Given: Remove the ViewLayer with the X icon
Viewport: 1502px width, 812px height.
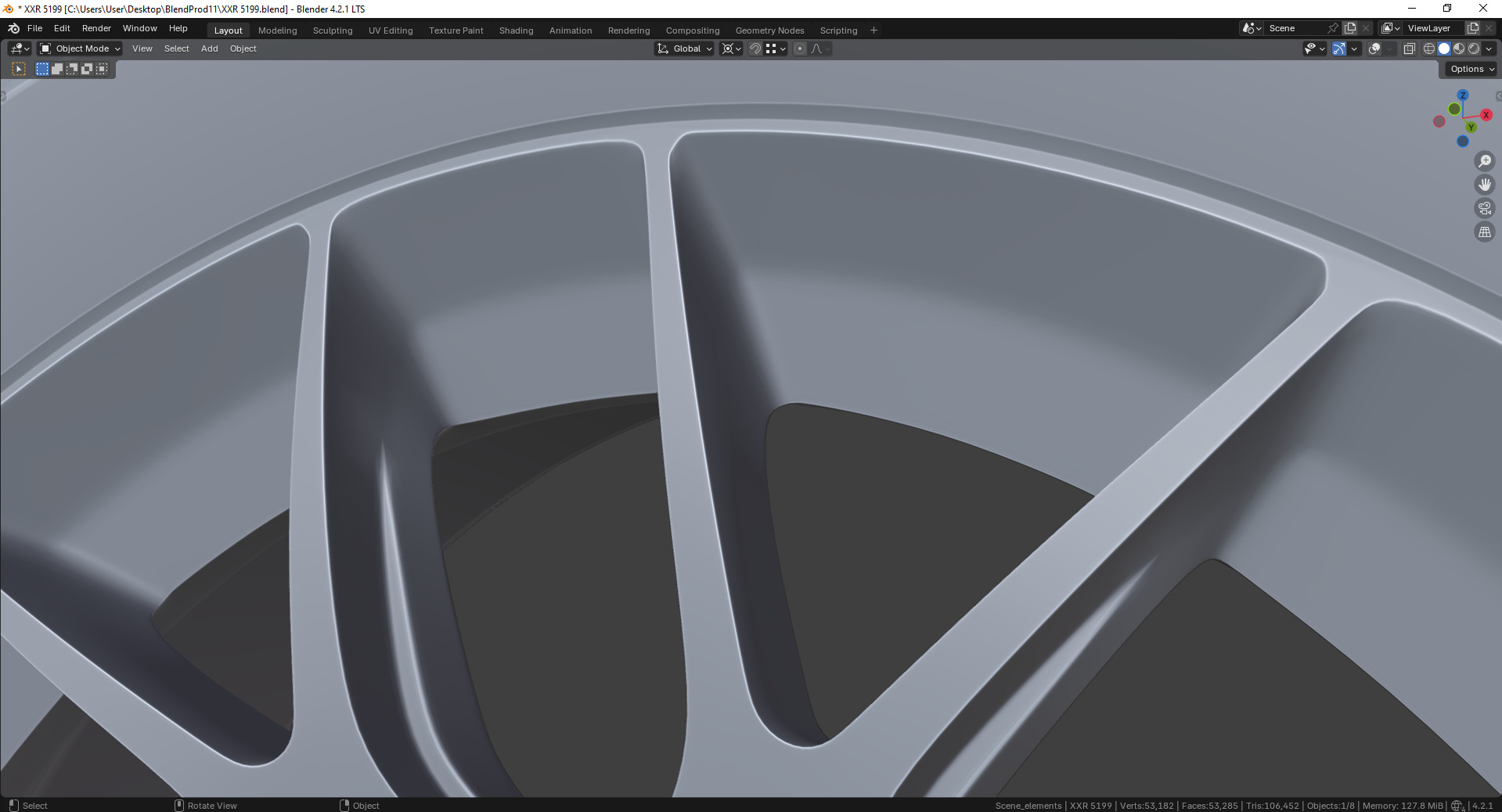Looking at the screenshot, I should pos(1489,28).
